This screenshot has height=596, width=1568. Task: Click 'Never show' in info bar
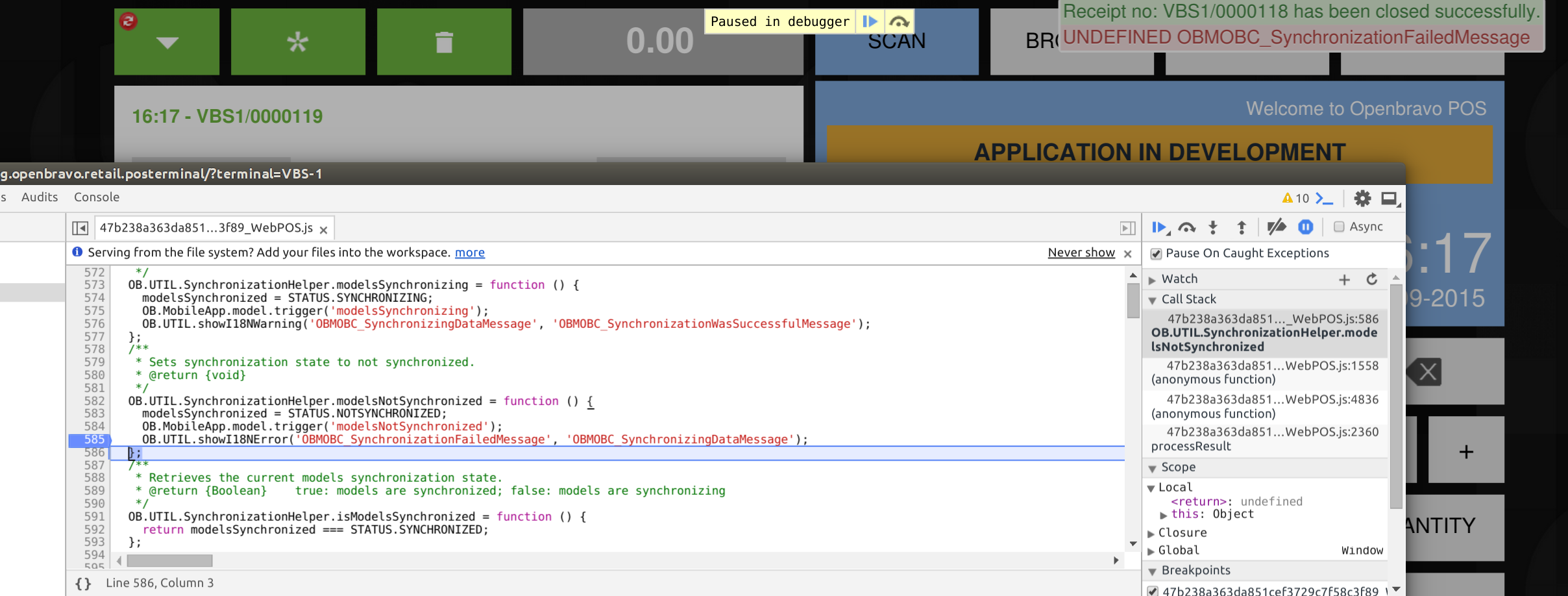point(1081,253)
